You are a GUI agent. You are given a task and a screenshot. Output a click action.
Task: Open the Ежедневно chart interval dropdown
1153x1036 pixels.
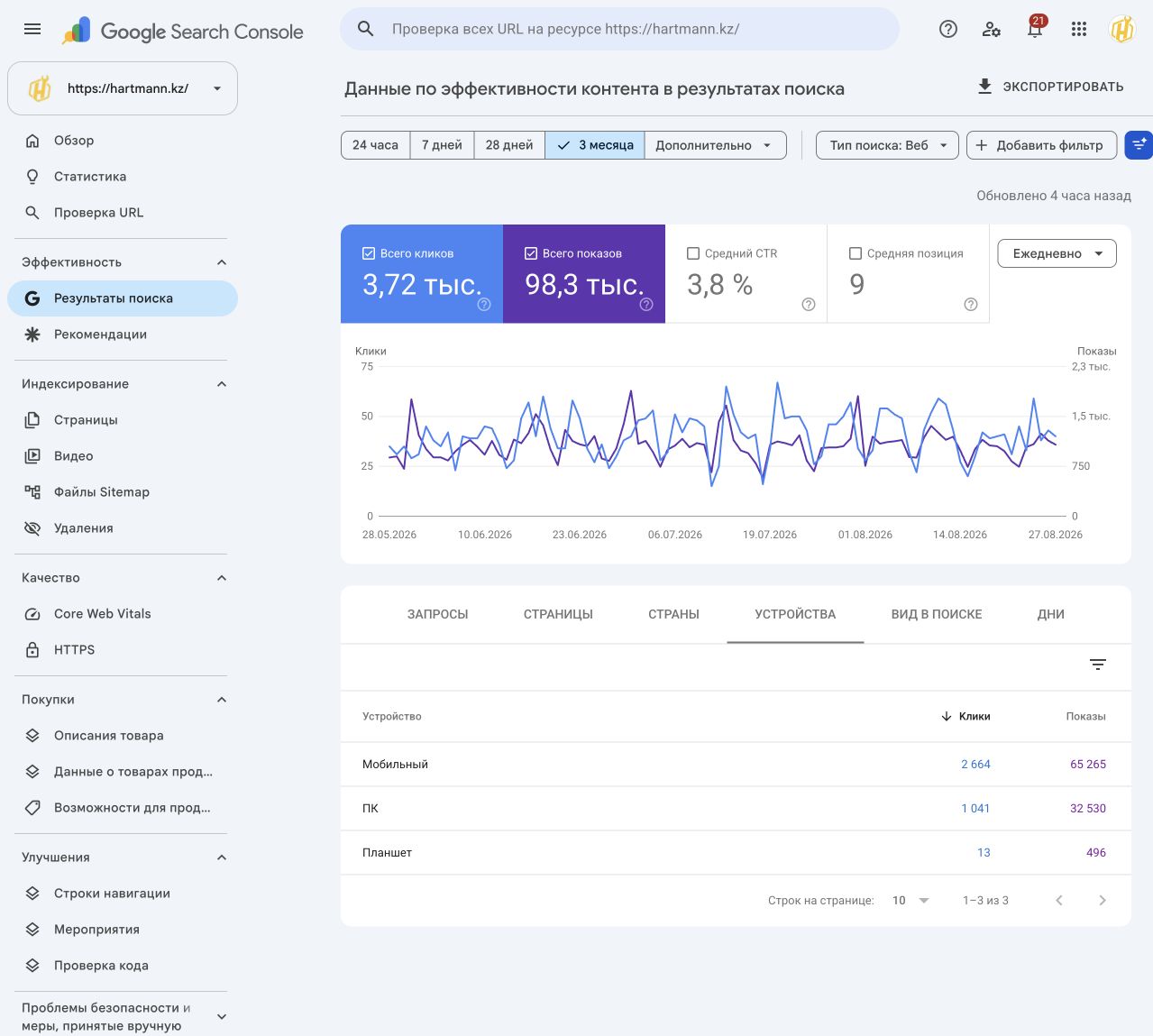[x=1057, y=253]
